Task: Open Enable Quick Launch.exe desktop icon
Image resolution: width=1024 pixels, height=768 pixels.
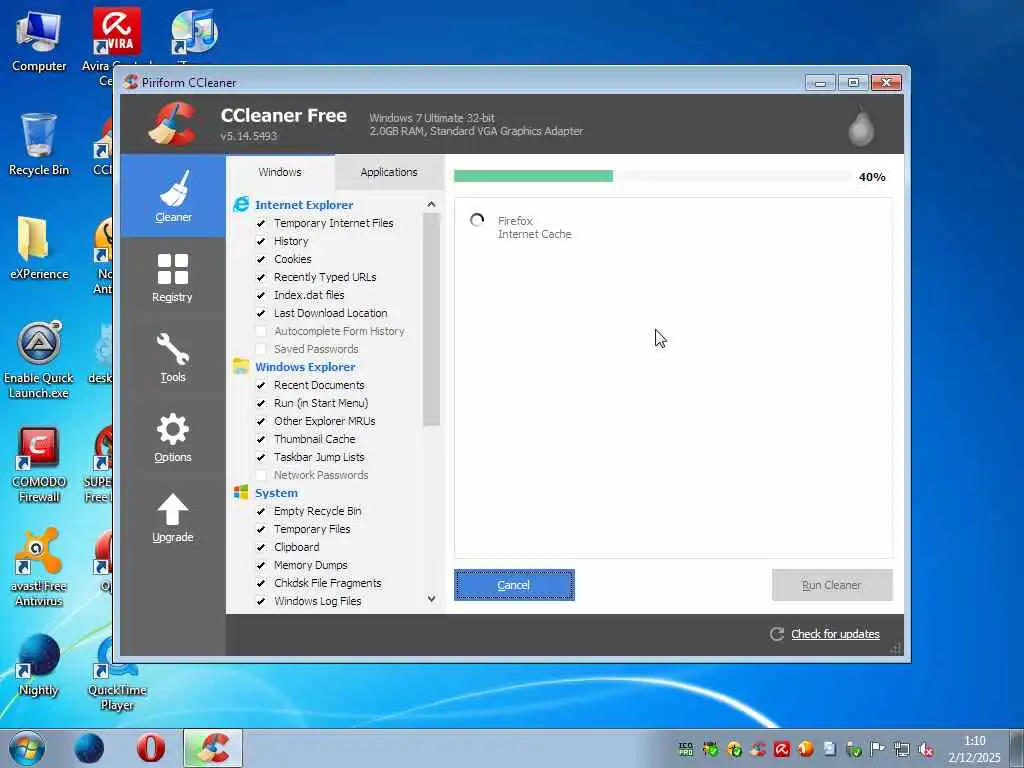Action: (x=39, y=360)
